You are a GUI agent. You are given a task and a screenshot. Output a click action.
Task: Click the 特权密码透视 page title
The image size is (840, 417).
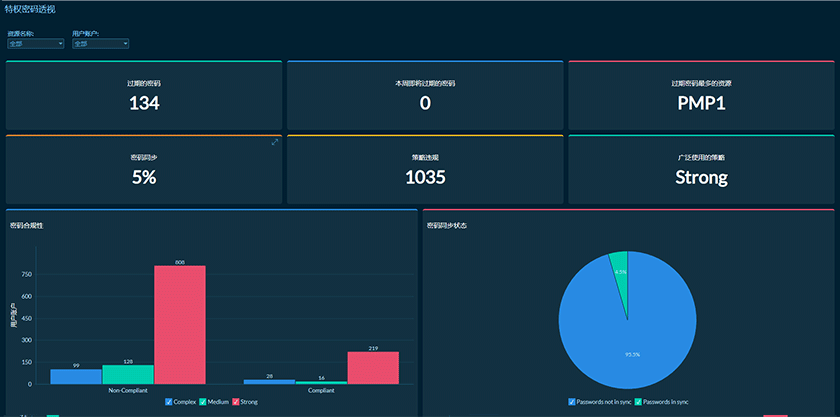[29, 10]
